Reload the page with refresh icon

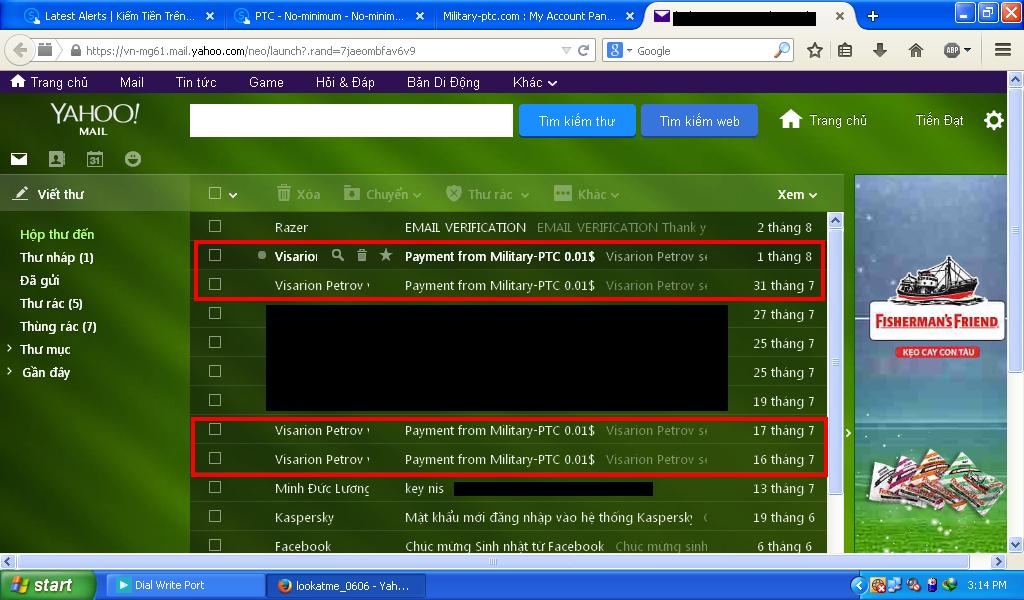point(583,50)
